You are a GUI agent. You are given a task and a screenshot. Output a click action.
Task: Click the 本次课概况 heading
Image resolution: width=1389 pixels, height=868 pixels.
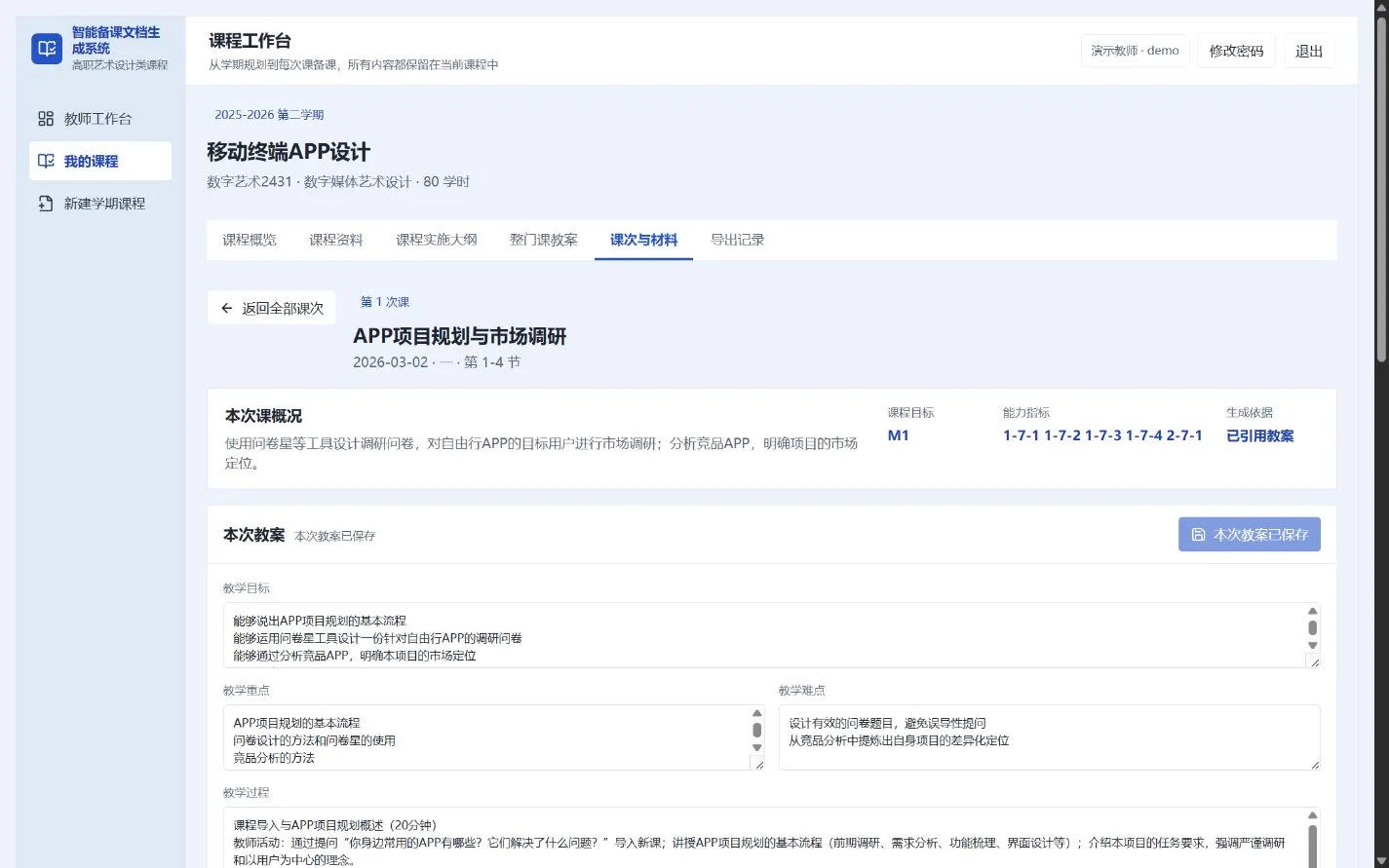[x=263, y=416]
